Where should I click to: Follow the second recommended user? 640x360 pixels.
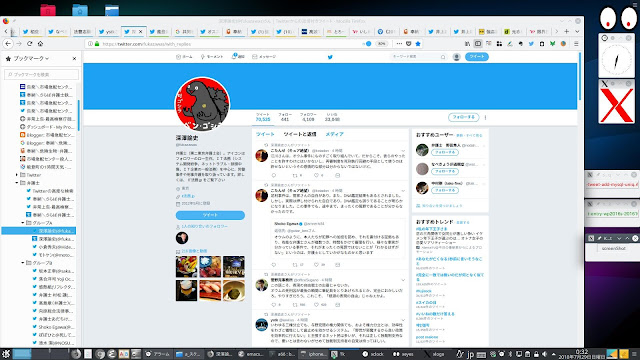click(444, 171)
